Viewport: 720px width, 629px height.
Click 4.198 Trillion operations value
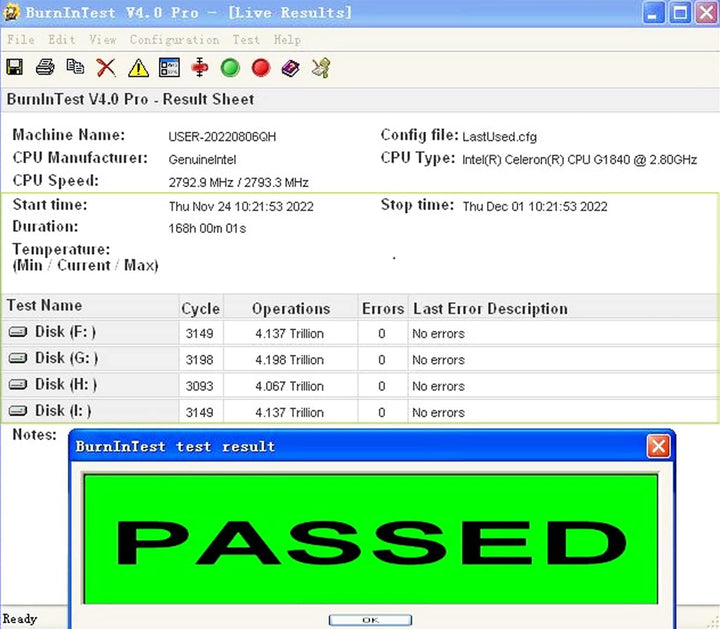(290, 360)
